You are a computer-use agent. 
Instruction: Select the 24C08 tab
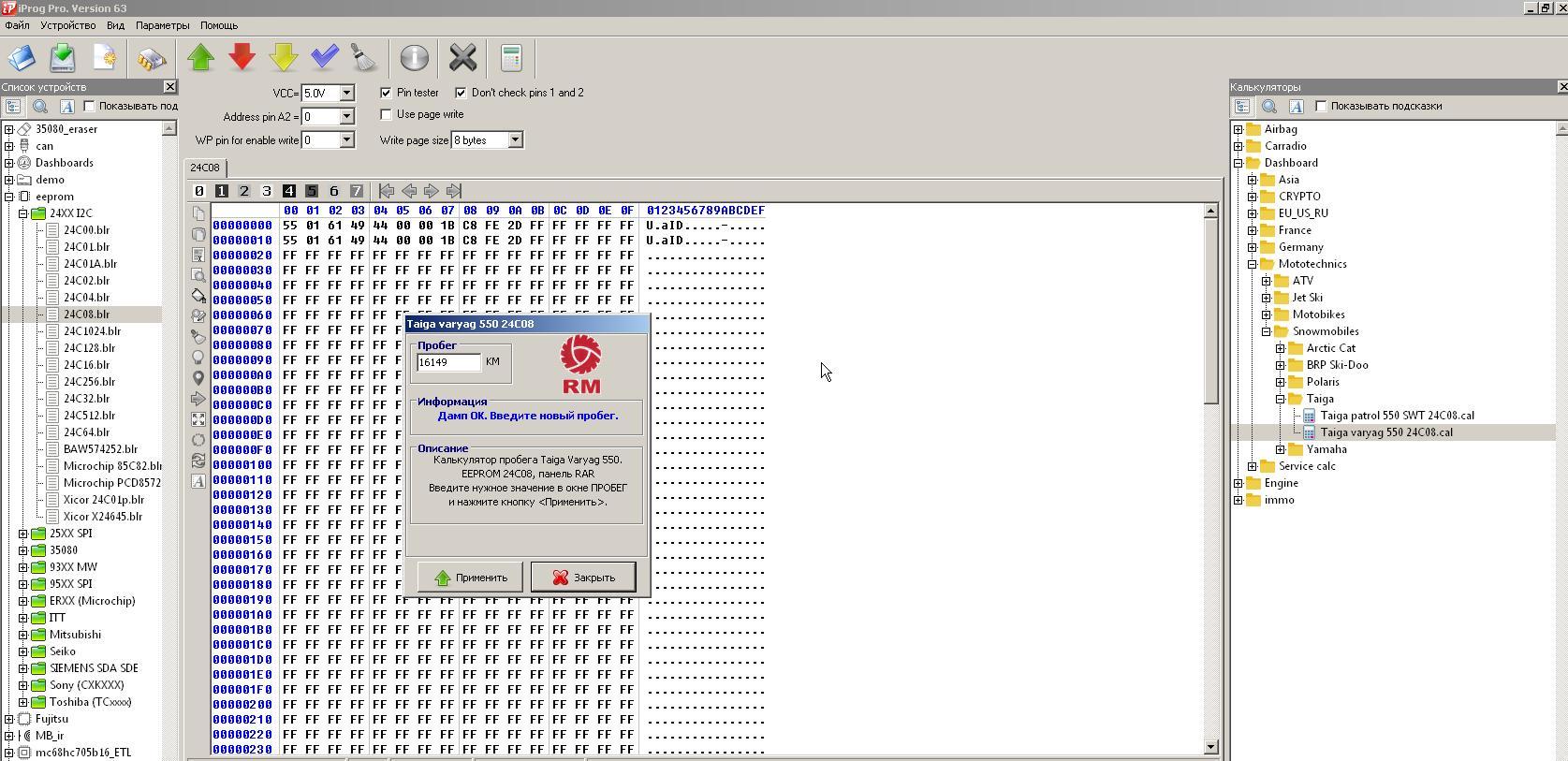tap(205, 168)
